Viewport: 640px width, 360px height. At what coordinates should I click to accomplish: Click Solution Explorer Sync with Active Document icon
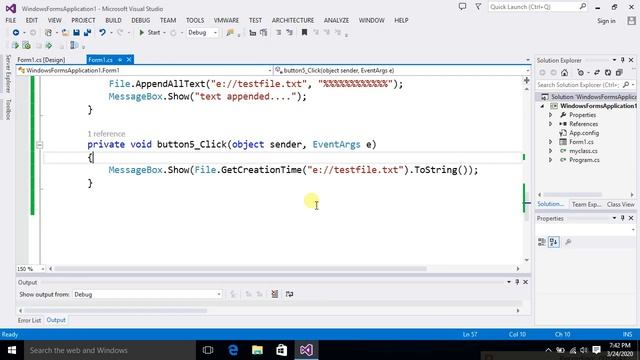597,73
